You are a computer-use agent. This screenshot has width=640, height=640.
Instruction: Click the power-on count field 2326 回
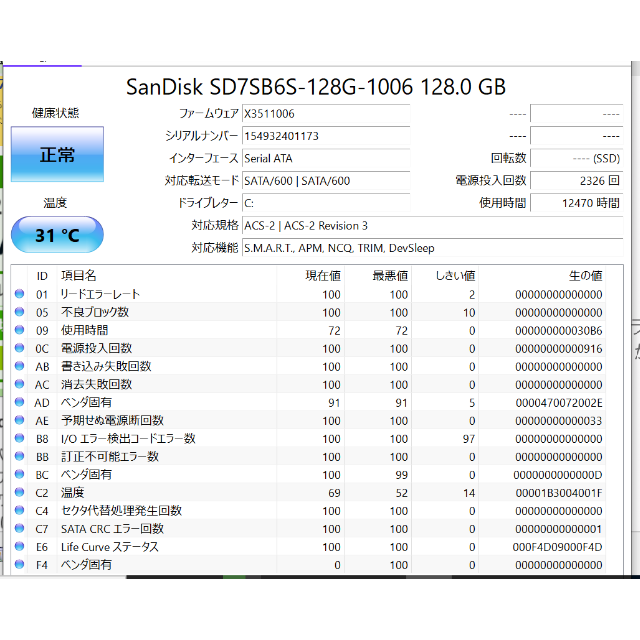[577, 181]
